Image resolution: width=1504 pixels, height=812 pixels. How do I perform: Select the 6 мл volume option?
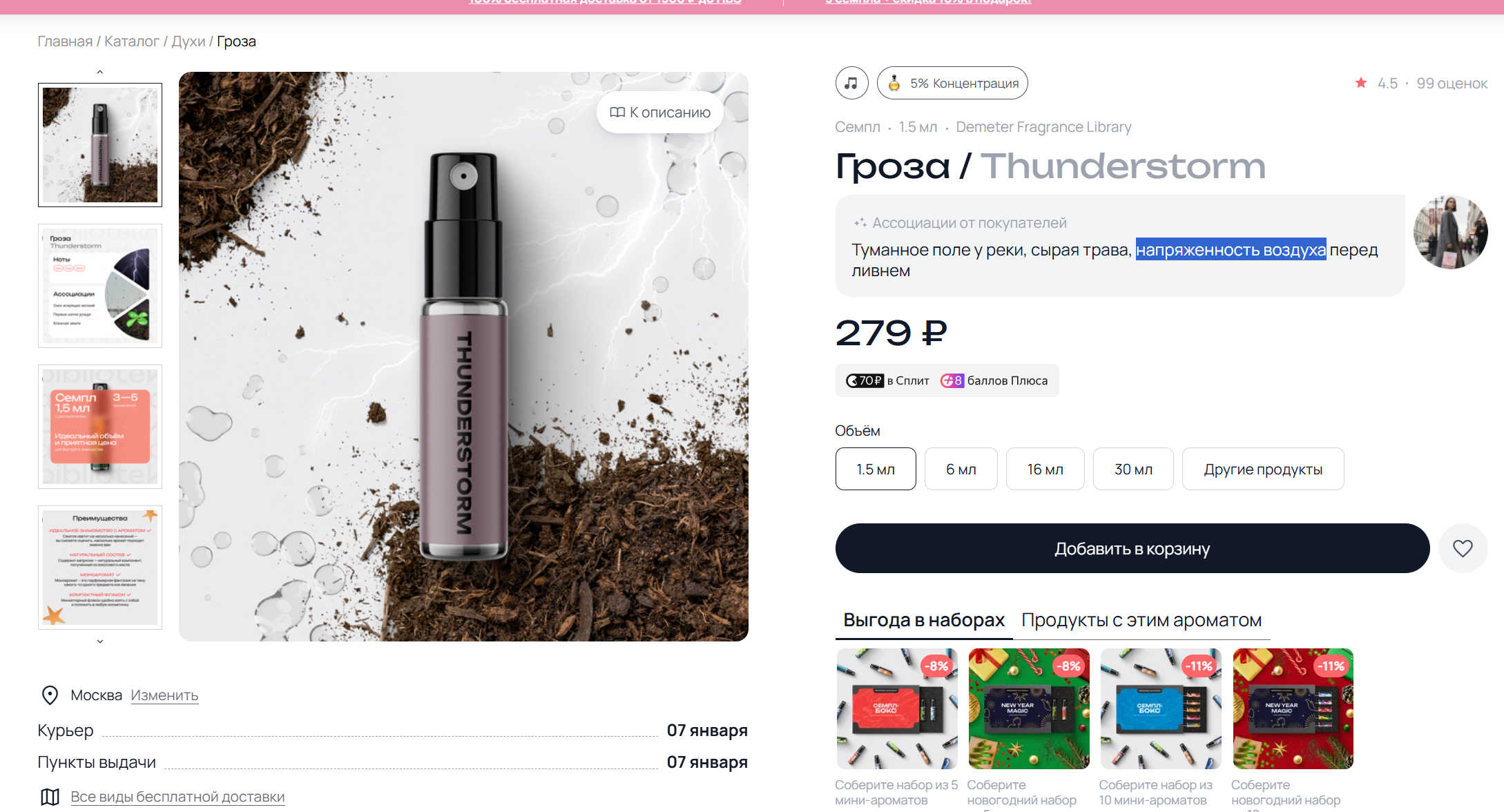[961, 469]
